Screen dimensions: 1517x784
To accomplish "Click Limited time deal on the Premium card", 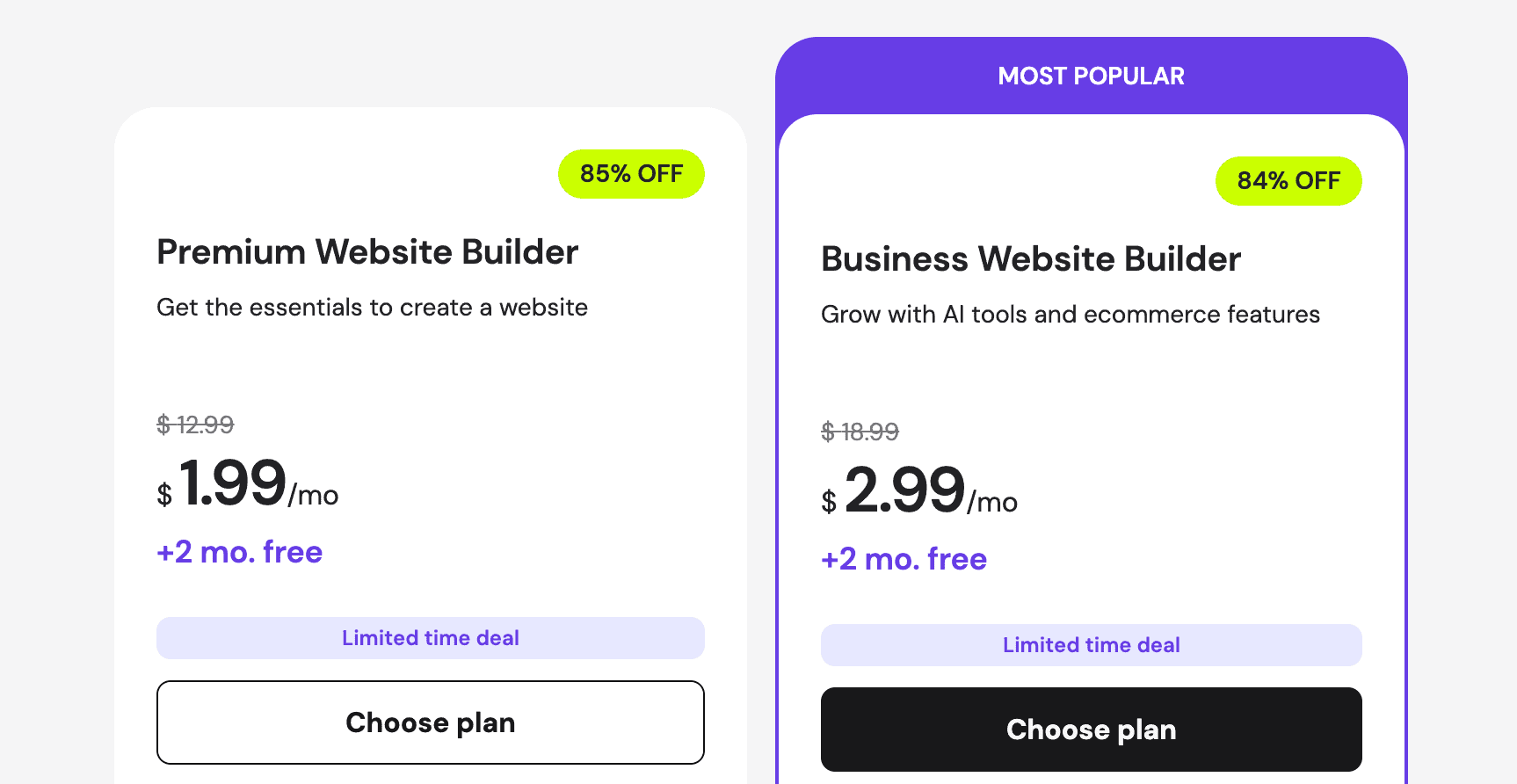I will [x=430, y=637].
